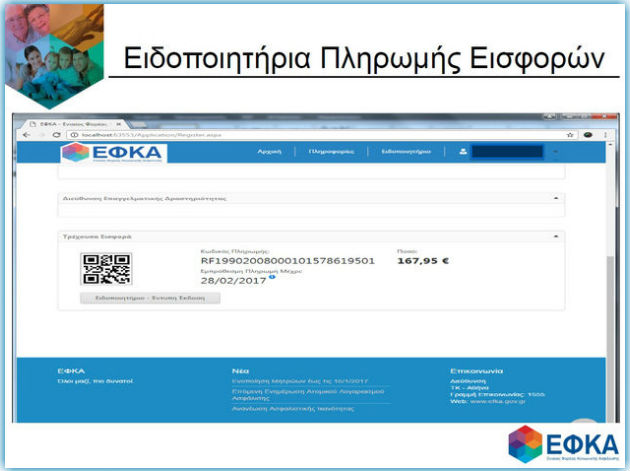This screenshot has width=630, height=471.
Task: Collapse the Διεύθυνση Επαγγελματικής Δραστηριότητας section
Action: click(x=556, y=198)
